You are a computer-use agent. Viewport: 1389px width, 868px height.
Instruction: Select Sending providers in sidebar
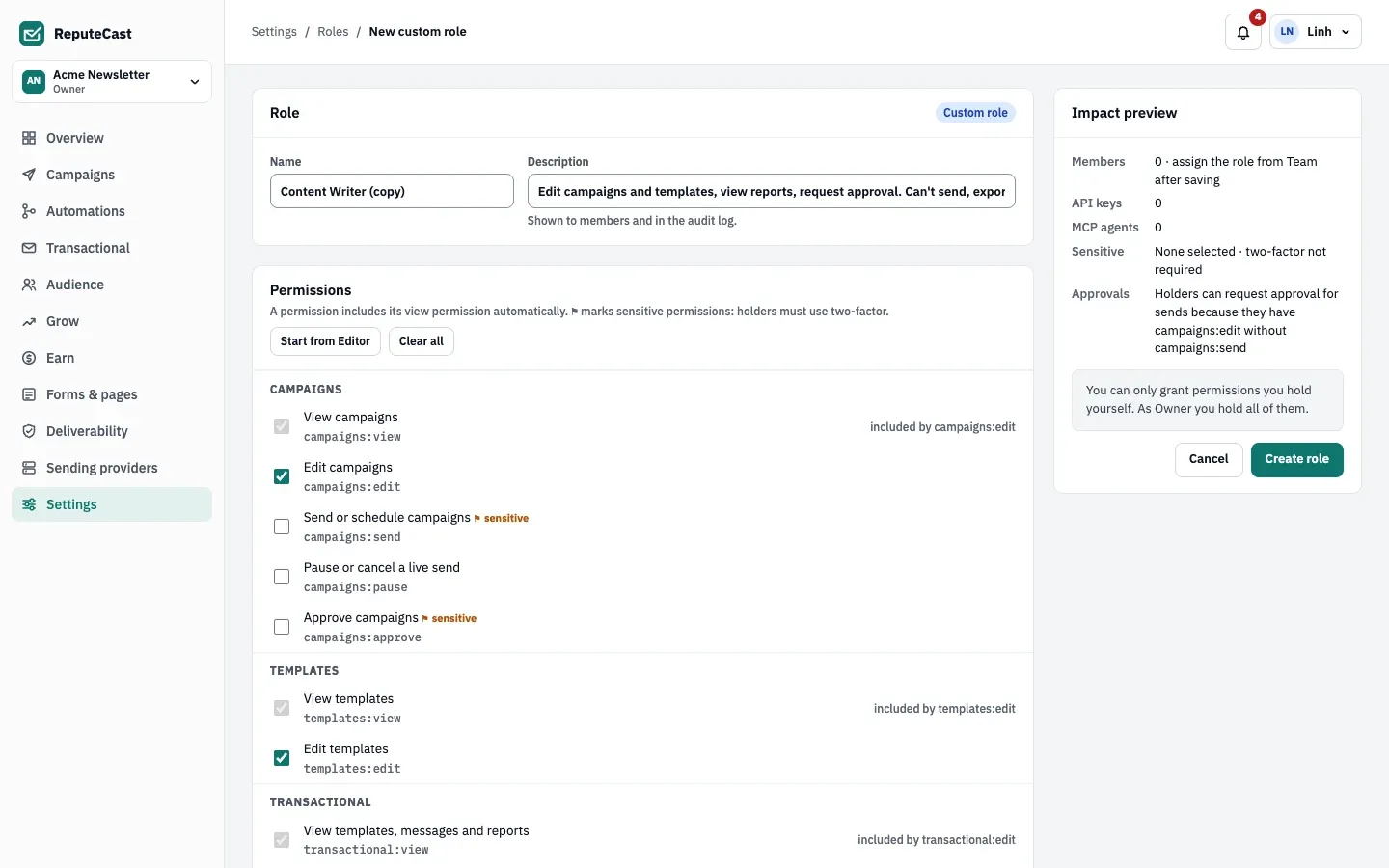[x=112, y=468]
